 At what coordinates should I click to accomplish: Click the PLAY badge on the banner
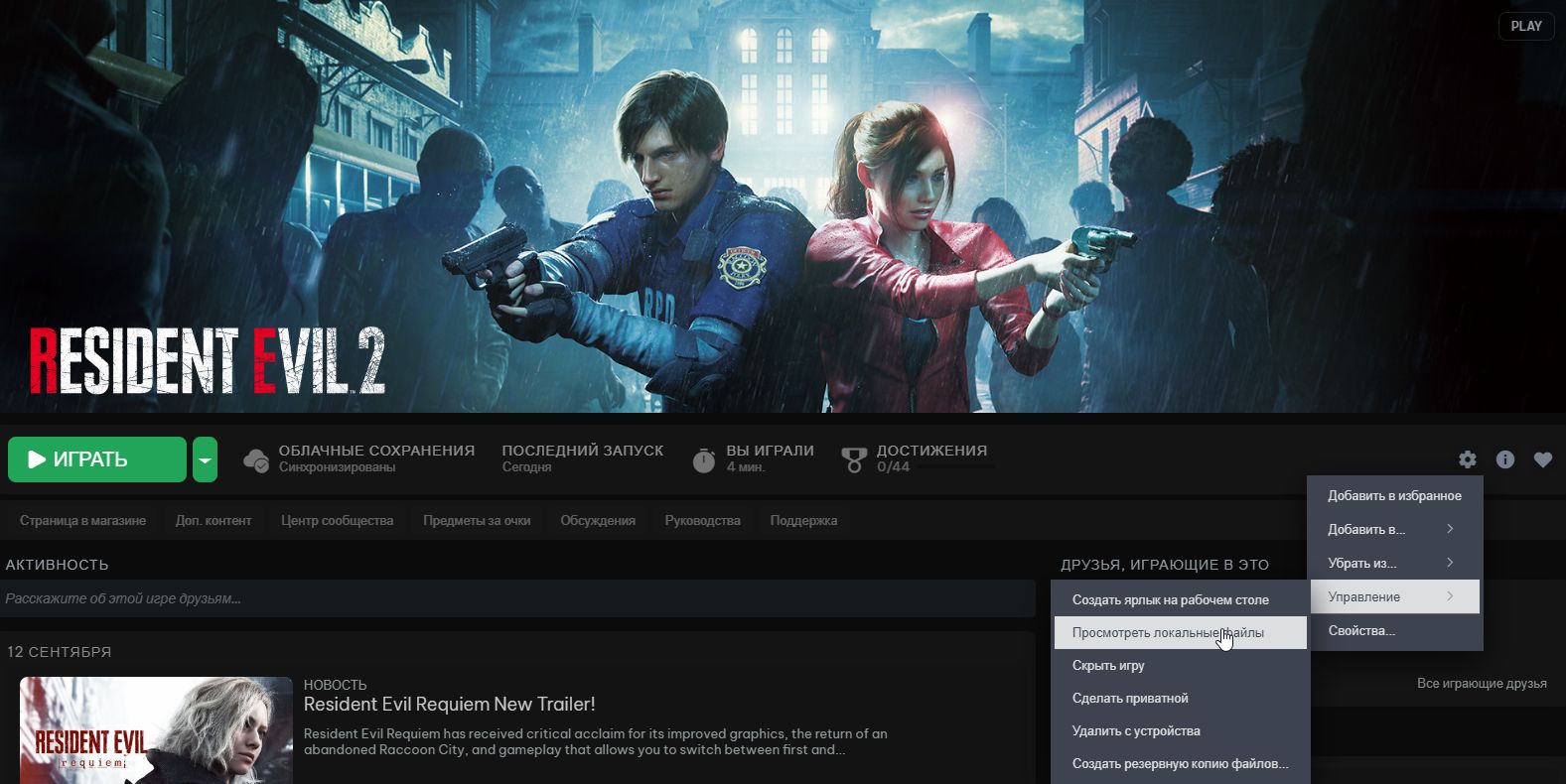coord(1526,26)
